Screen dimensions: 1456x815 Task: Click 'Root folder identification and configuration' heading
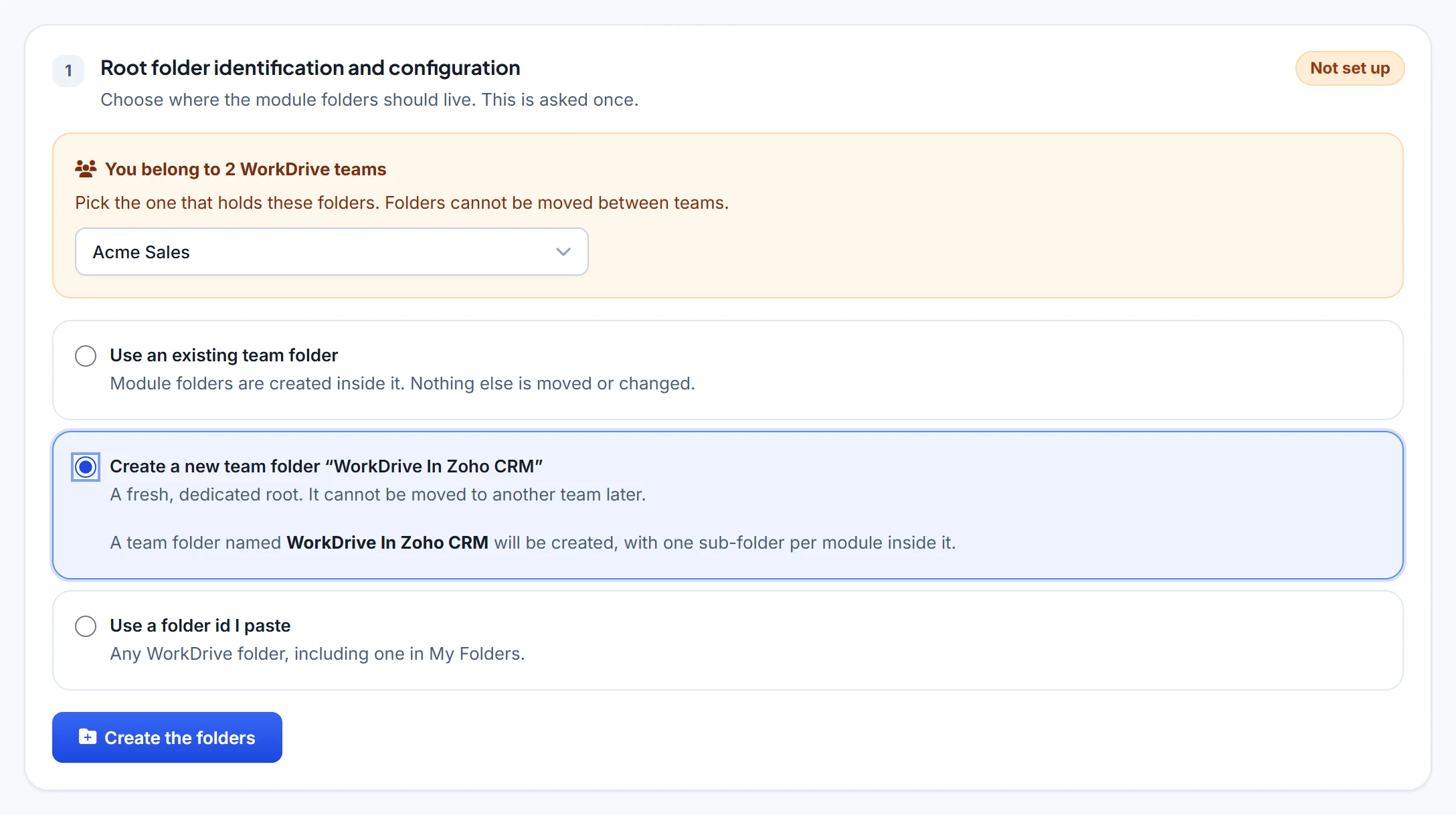point(310,68)
